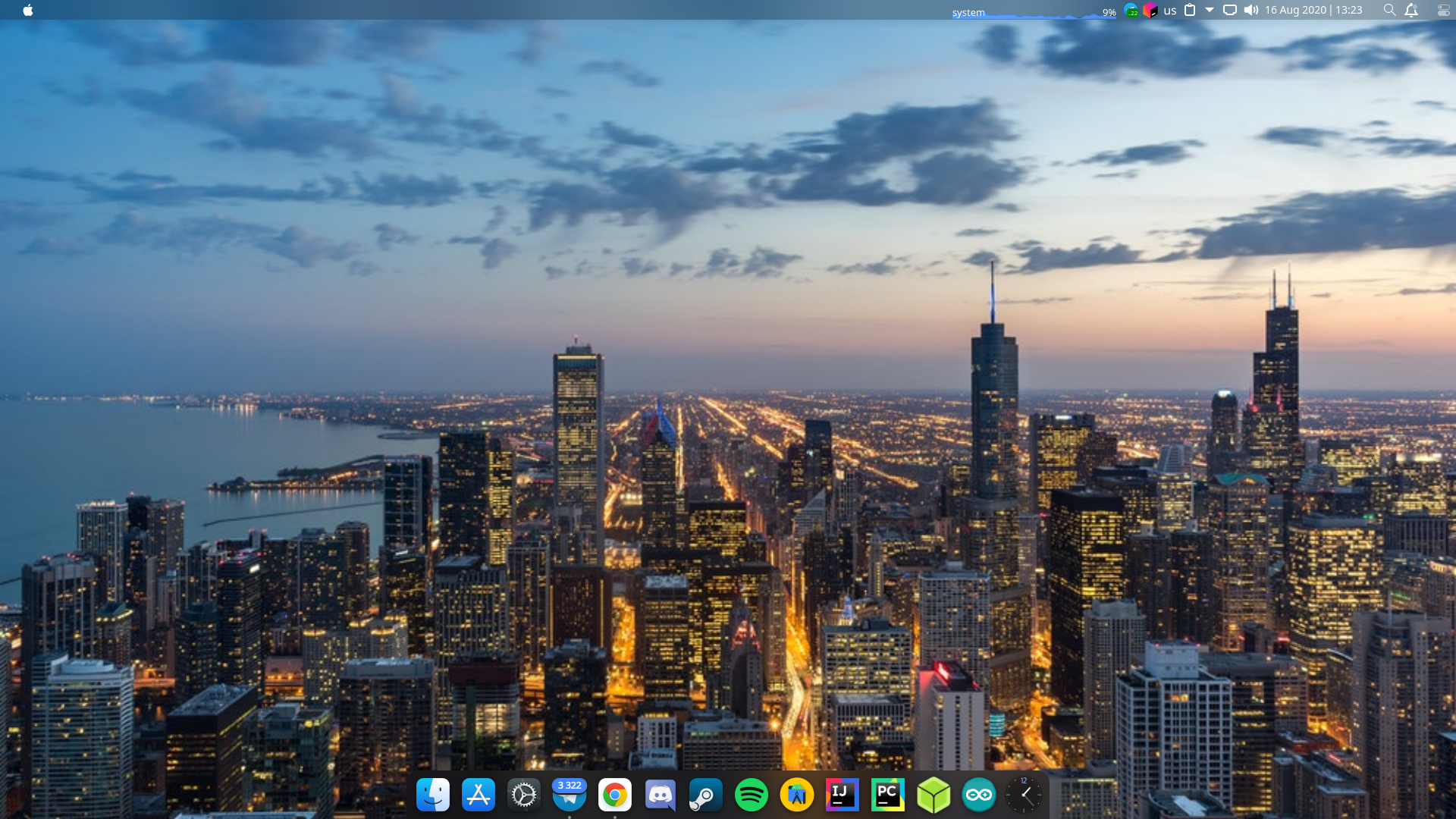The image size is (1456, 819).
Task: Open IntelliJ IDEA dock icon
Action: (843, 795)
